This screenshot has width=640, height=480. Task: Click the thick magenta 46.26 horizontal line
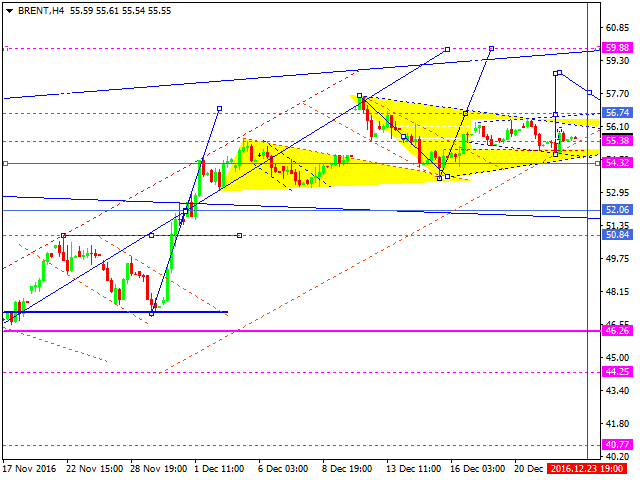pos(302,331)
